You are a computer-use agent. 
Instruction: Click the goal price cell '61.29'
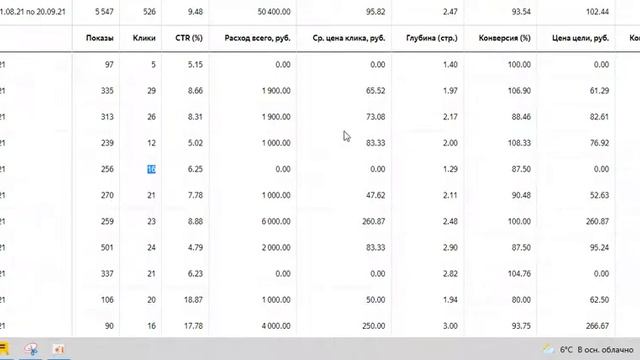point(599,91)
